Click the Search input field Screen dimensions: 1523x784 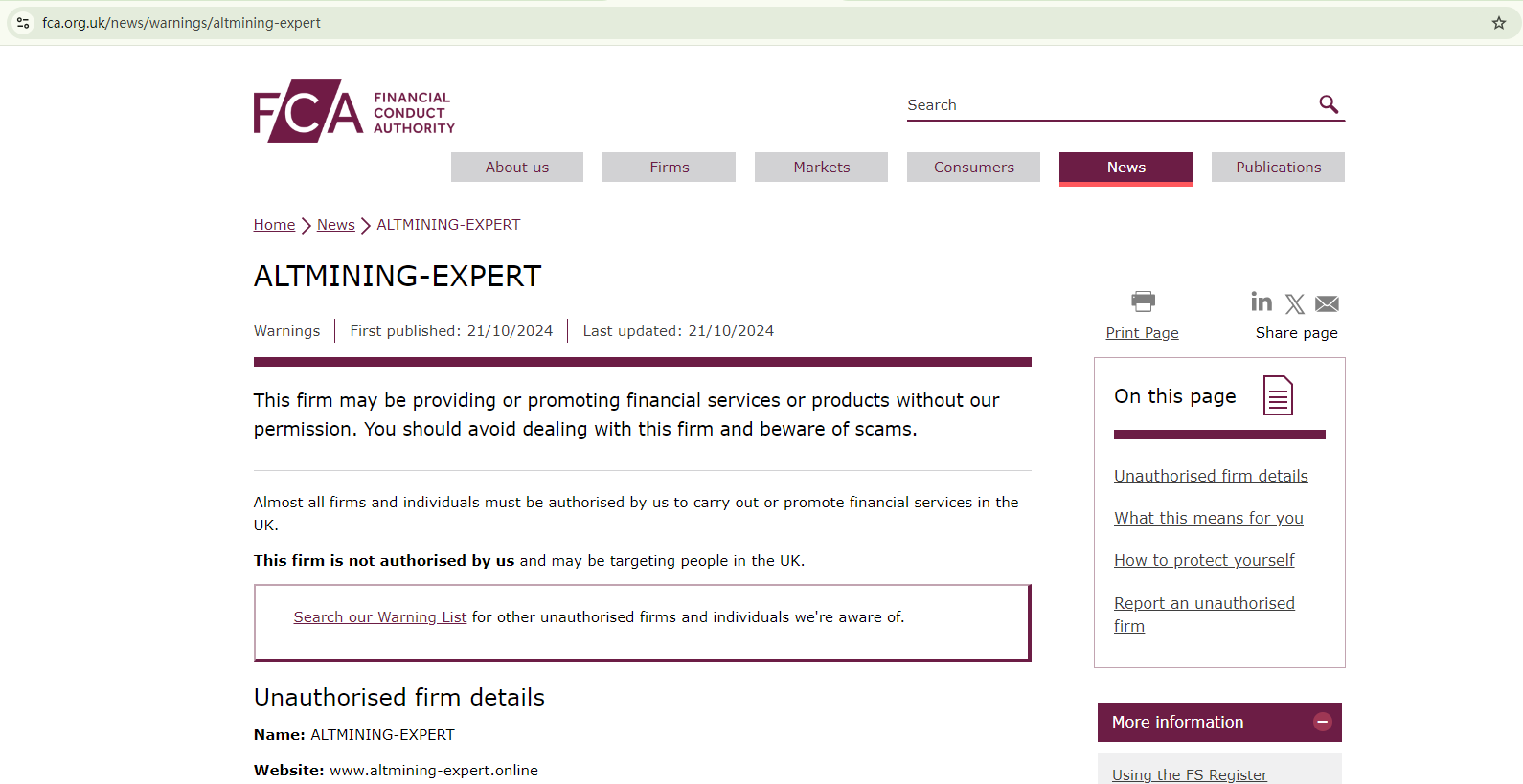coord(1106,105)
